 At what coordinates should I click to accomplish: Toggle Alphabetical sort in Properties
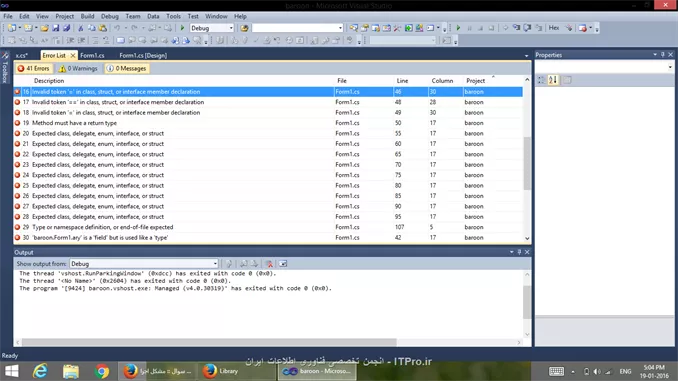coord(553,80)
